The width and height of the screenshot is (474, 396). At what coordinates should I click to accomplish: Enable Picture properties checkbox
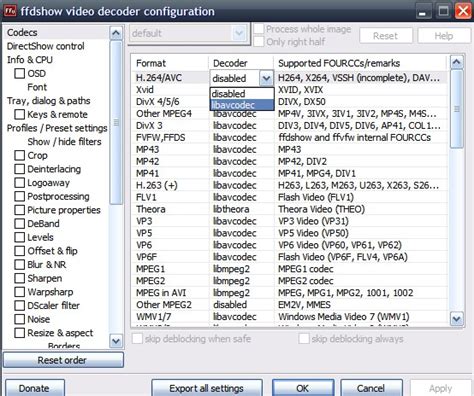pyautogui.click(x=20, y=210)
